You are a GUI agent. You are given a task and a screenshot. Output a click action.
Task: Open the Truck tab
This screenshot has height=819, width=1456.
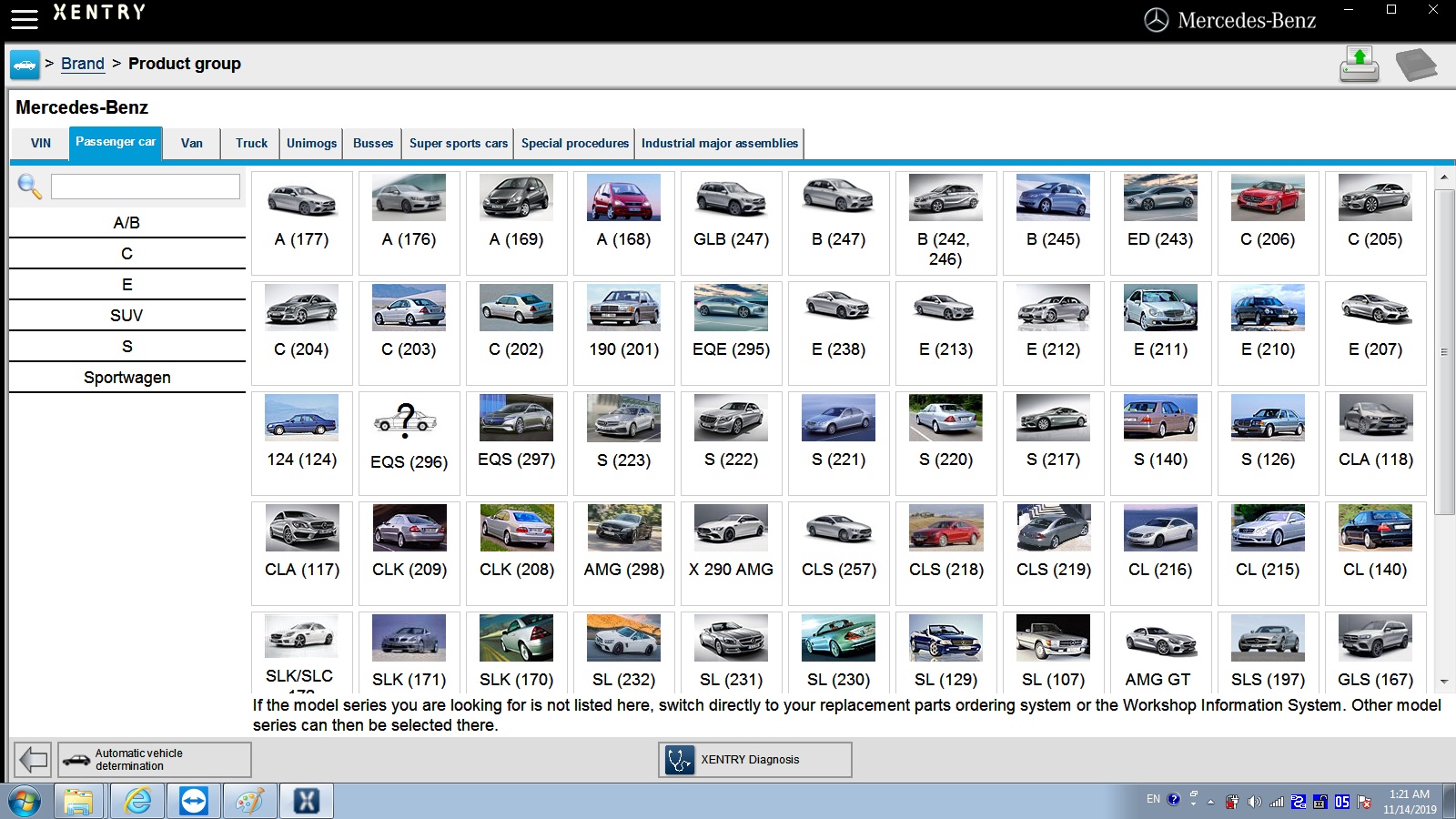[x=251, y=143]
